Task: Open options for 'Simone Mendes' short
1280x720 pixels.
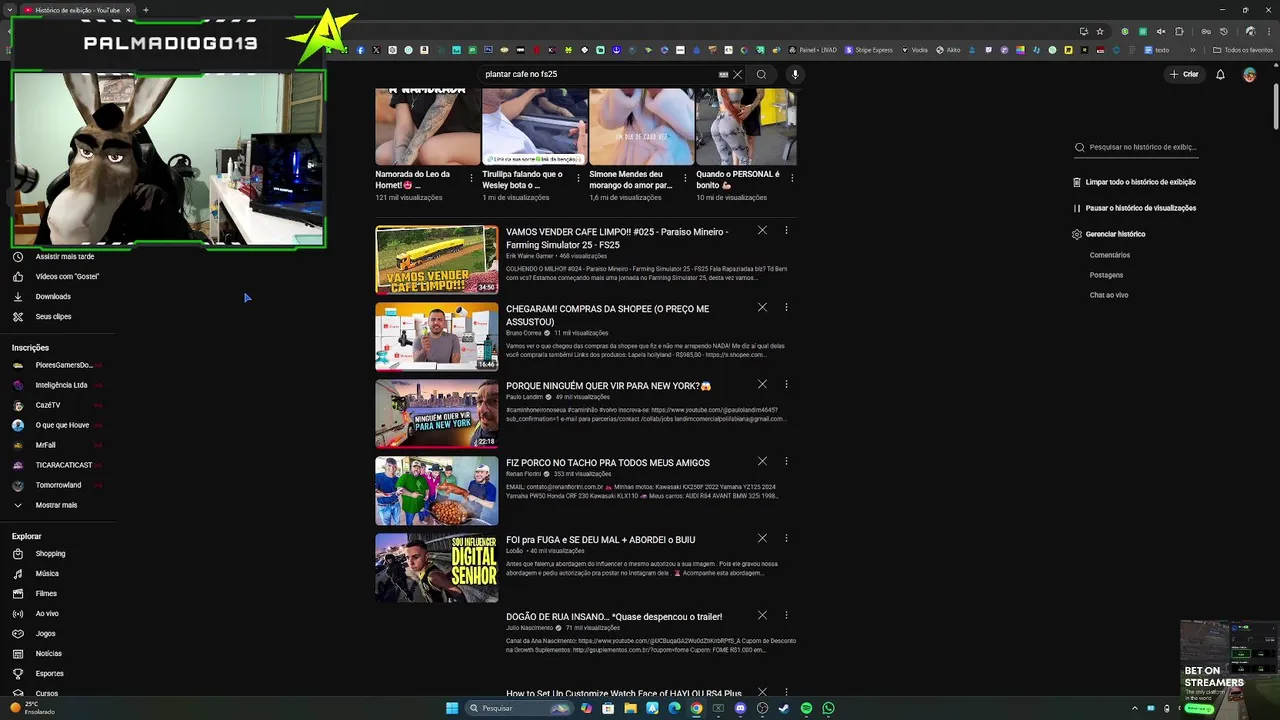Action: [x=685, y=178]
